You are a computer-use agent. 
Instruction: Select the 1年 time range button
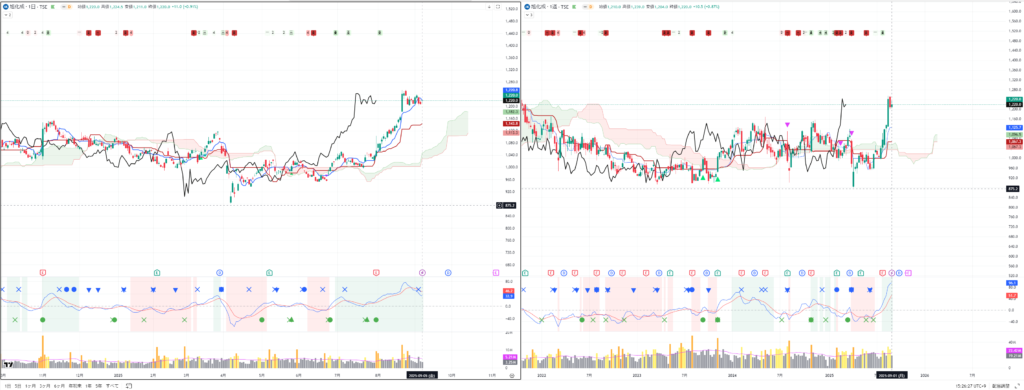(88, 385)
